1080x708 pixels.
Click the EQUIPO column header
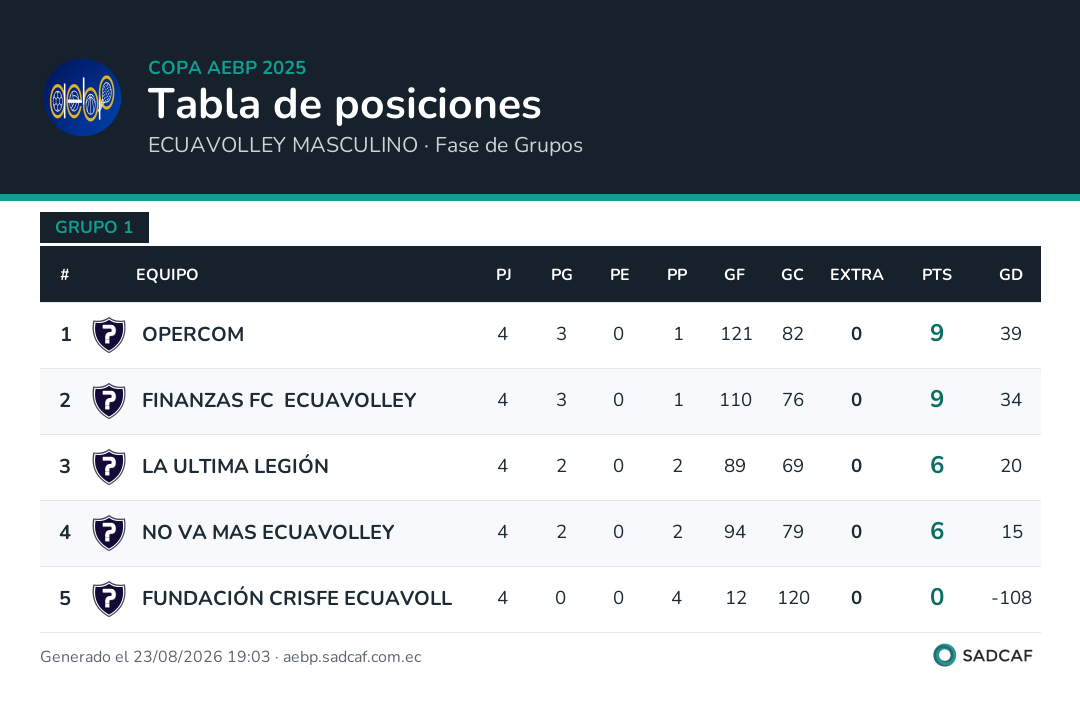pos(167,275)
